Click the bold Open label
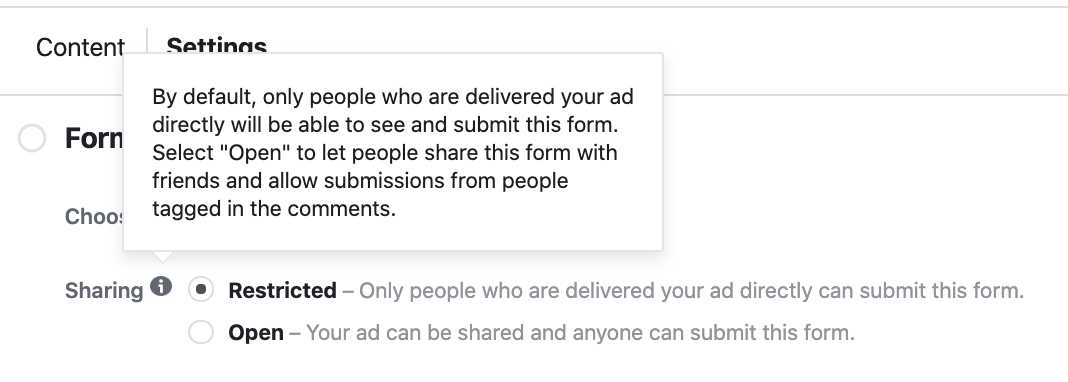Screen dimensions: 1068x382 256,333
